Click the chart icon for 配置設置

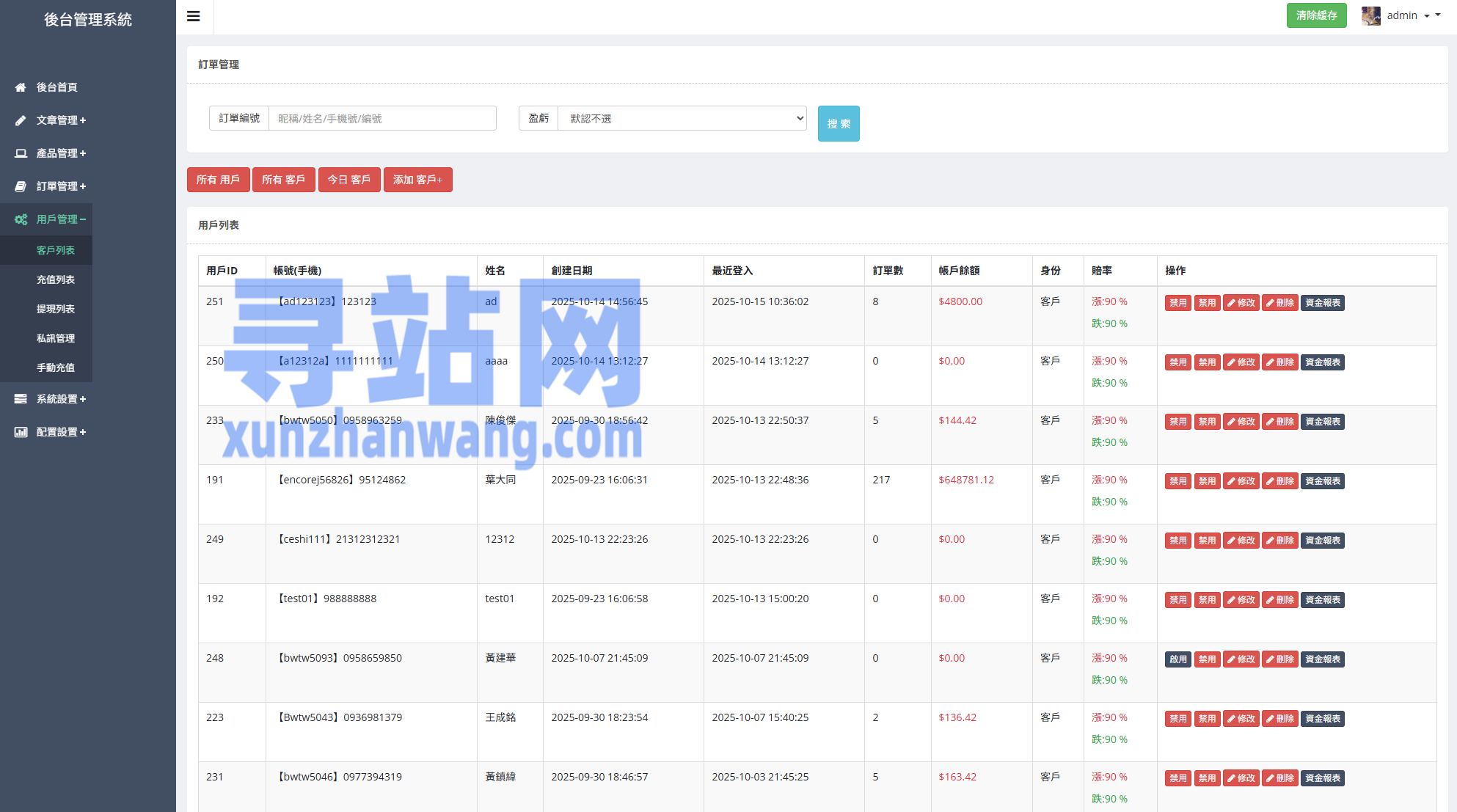coord(21,432)
